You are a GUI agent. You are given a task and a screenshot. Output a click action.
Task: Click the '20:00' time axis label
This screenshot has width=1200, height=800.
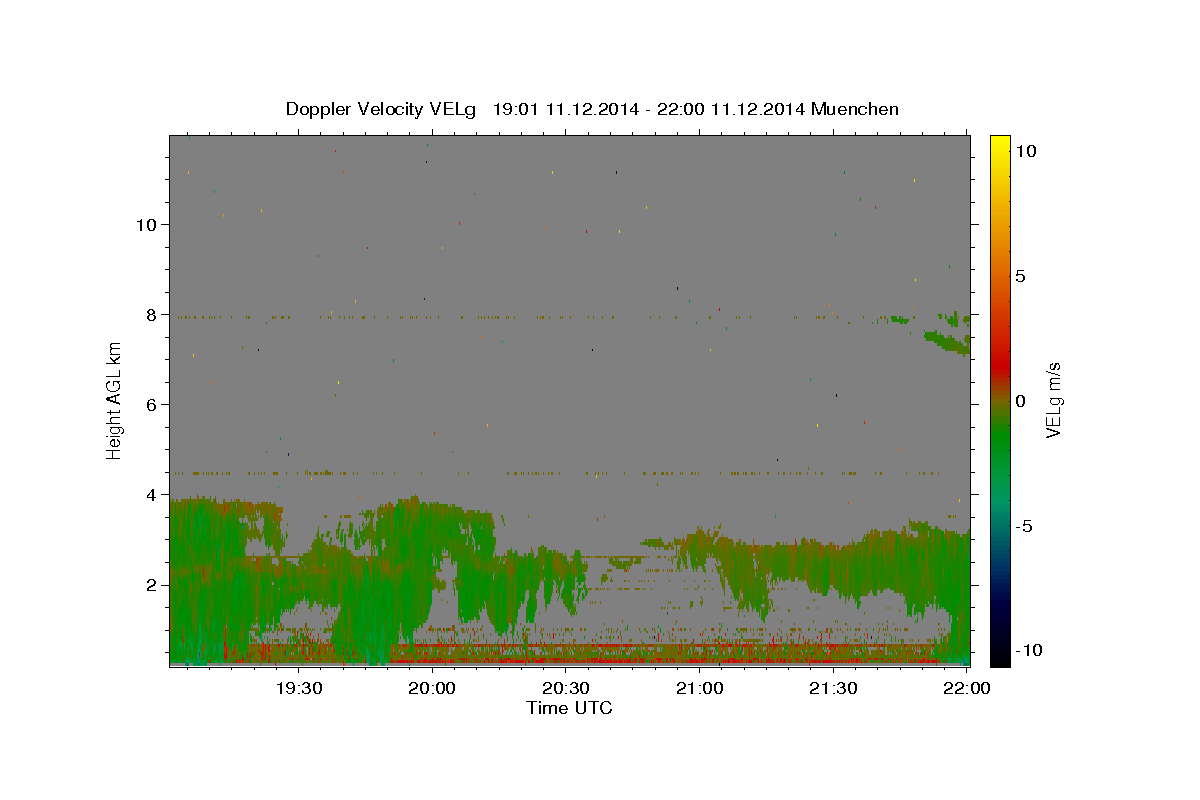click(433, 689)
